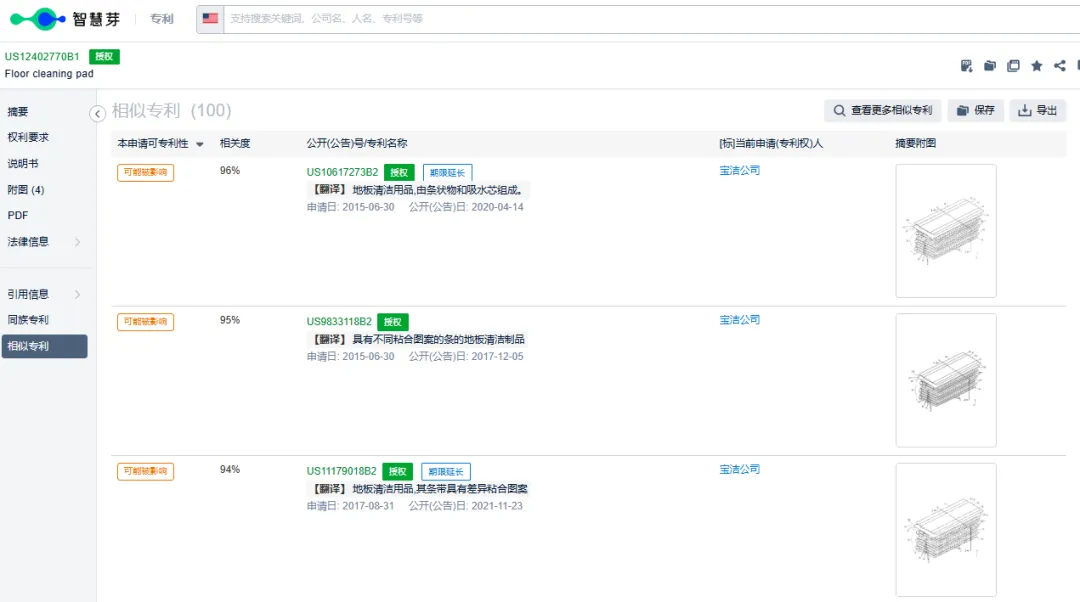
Task: Click the [标]当前申请(专利权)人 column header
Action: point(771,143)
